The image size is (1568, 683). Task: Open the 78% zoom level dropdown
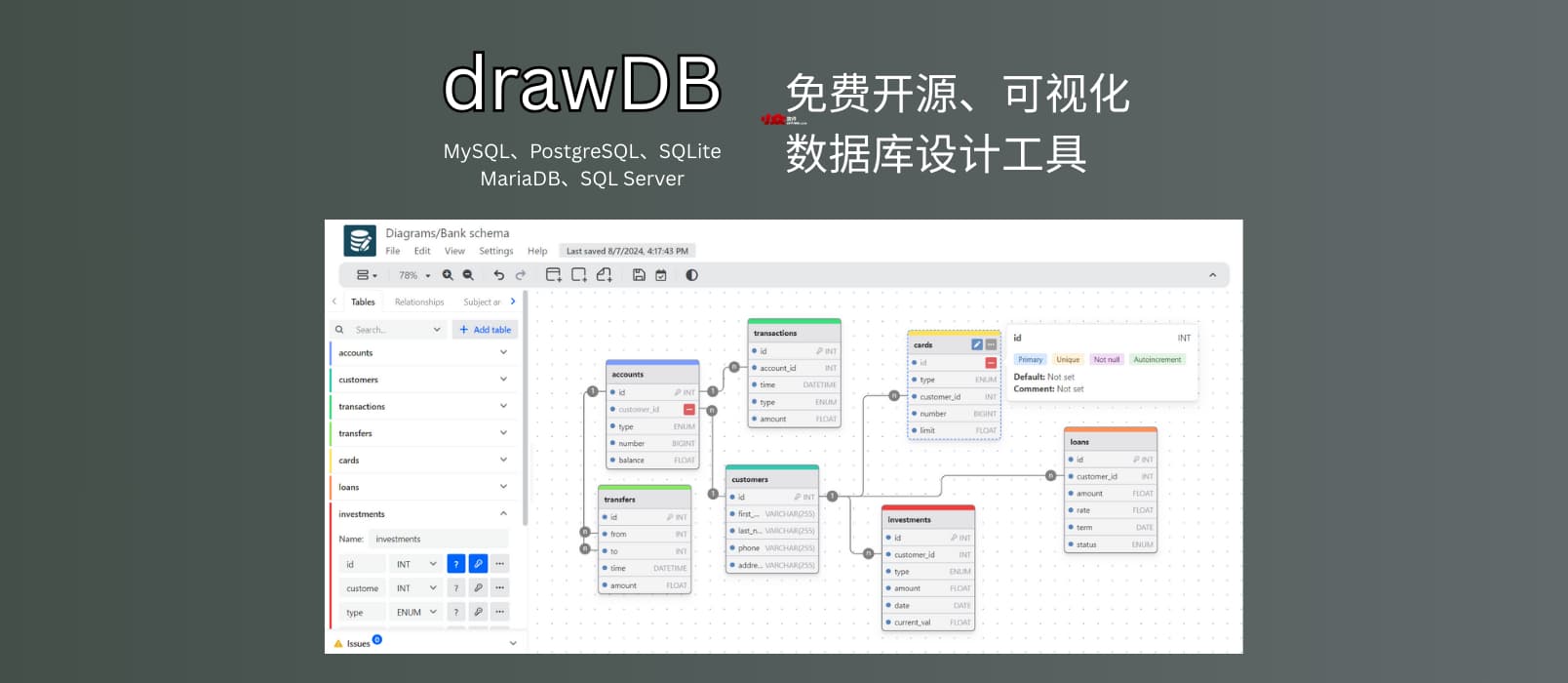(x=414, y=275)
